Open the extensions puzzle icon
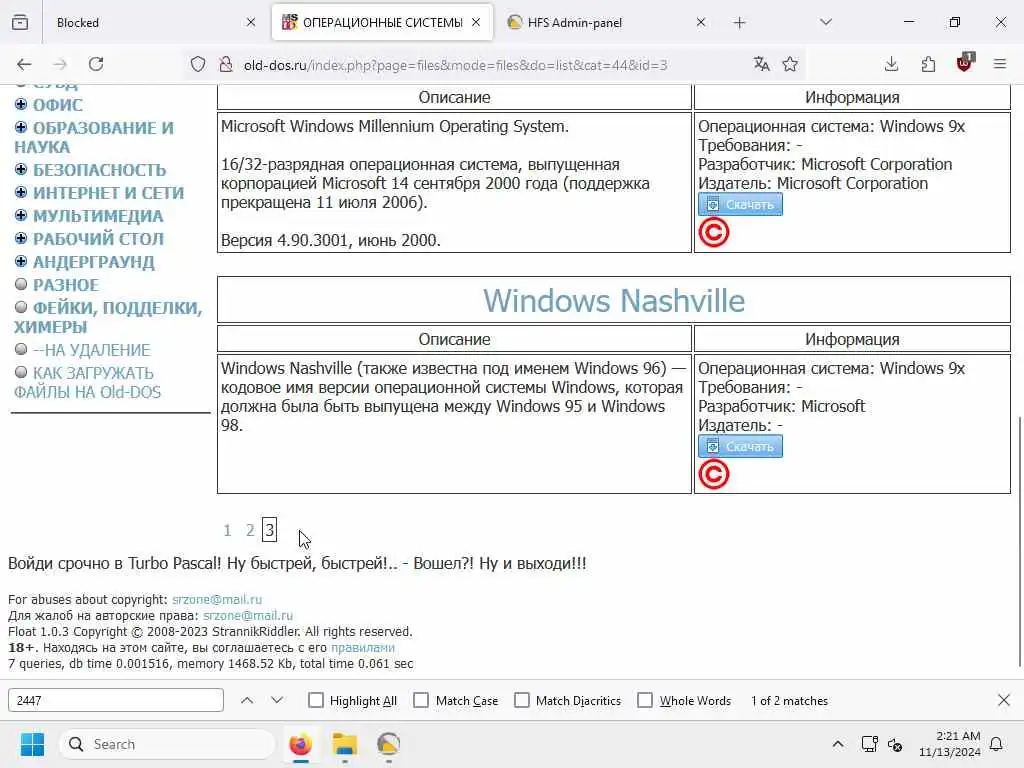Screen dimensions: 1024x768 pyautogui.click(x=928, y=64)
